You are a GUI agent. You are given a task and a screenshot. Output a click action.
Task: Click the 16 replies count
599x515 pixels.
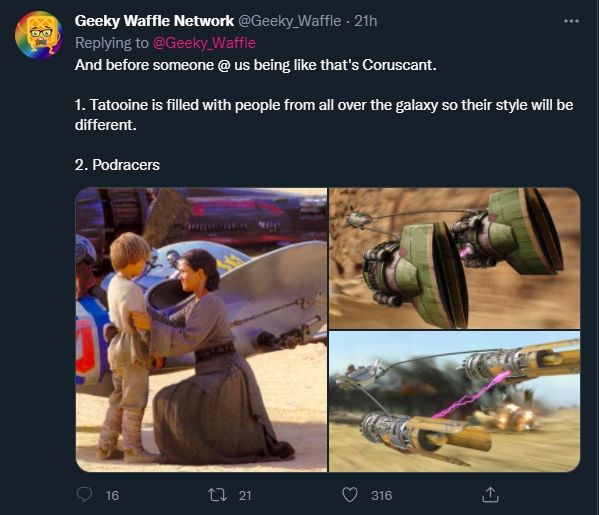pyautogui.click(x=112, y=496)
